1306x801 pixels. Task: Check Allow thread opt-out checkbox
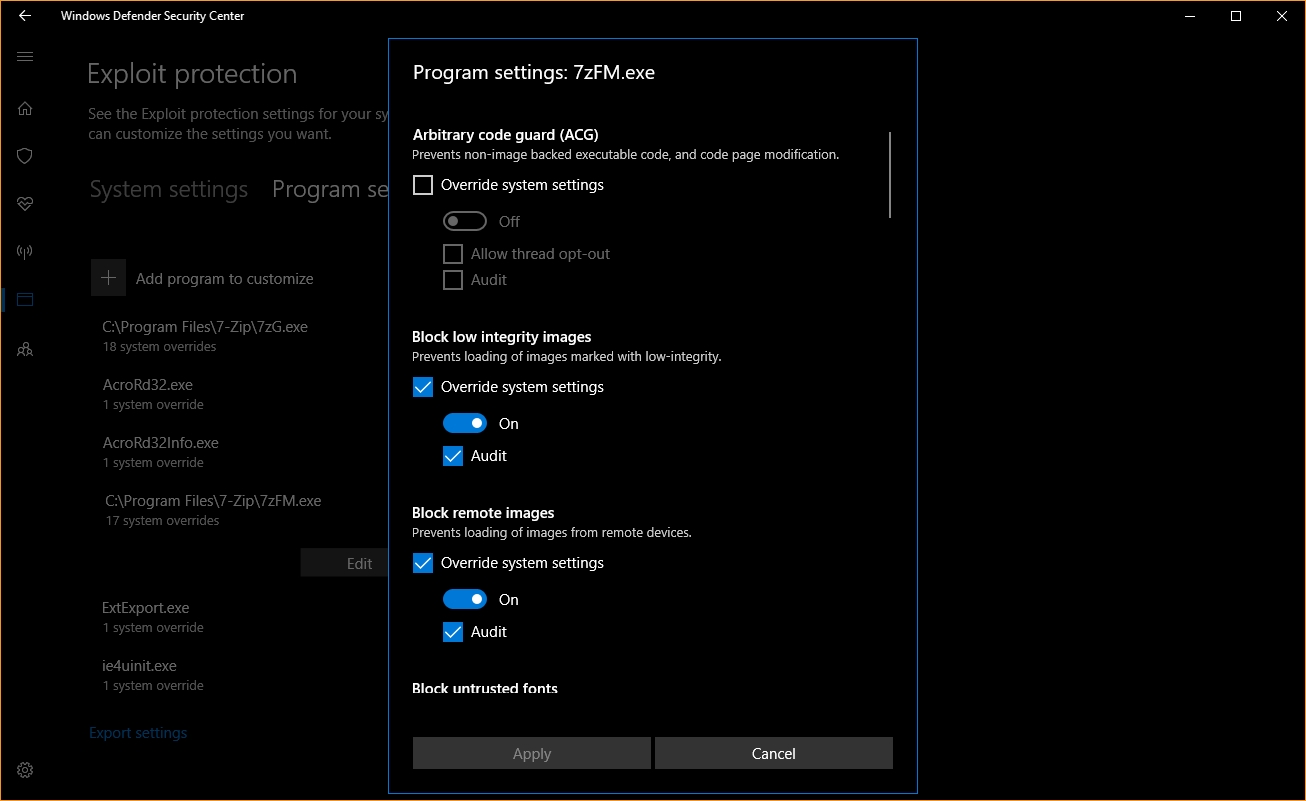(x=453, y=254)
